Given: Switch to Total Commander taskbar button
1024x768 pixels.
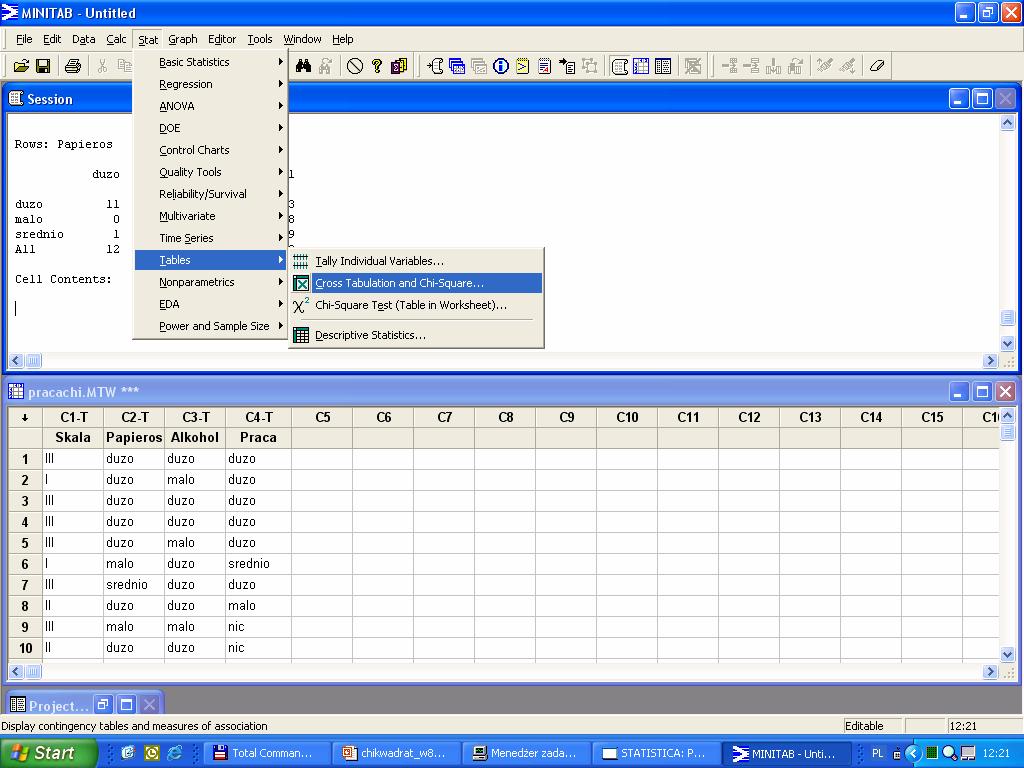Looking at the screenshot, I should [x=266, y=753].
